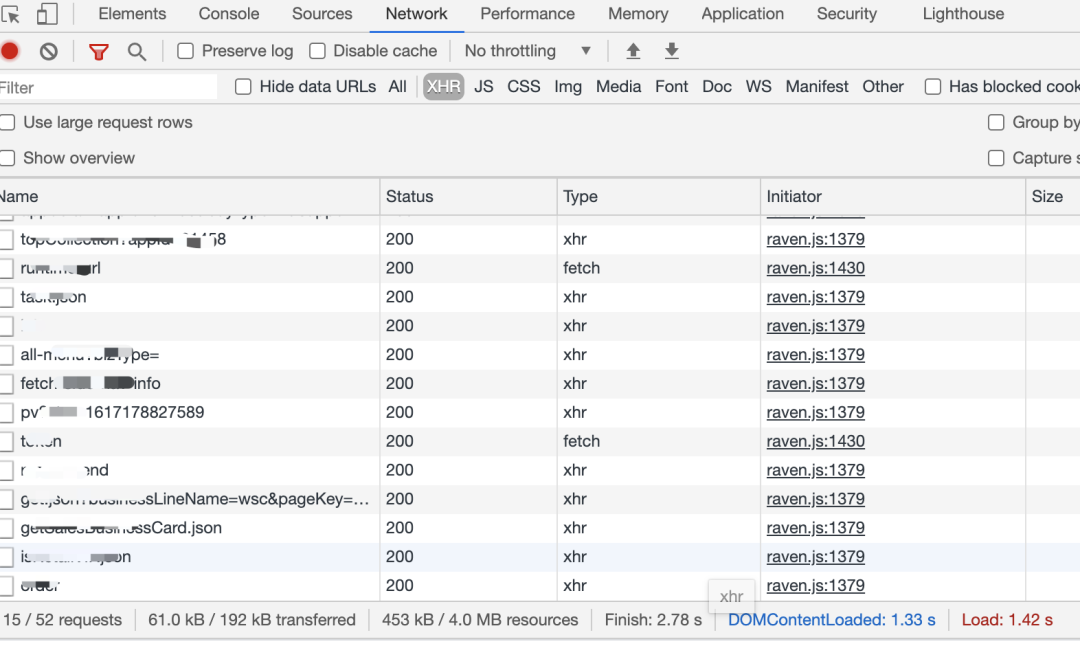
Task: Open raven.js:1379 link in getSalesBusinessCard.json row
Action: click(x=816, y=528)
